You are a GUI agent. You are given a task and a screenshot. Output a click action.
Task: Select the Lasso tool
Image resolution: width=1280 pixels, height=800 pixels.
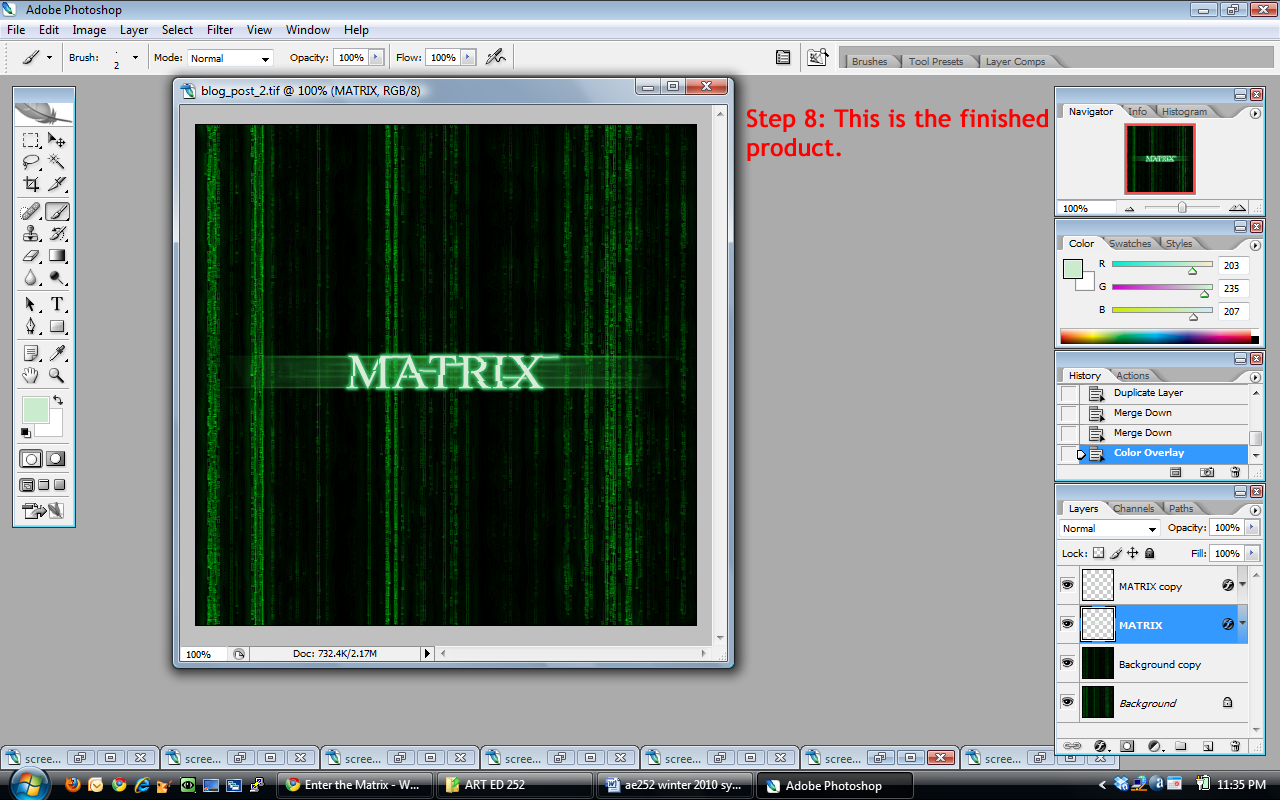pyautogui.click(x=31, y=162)
